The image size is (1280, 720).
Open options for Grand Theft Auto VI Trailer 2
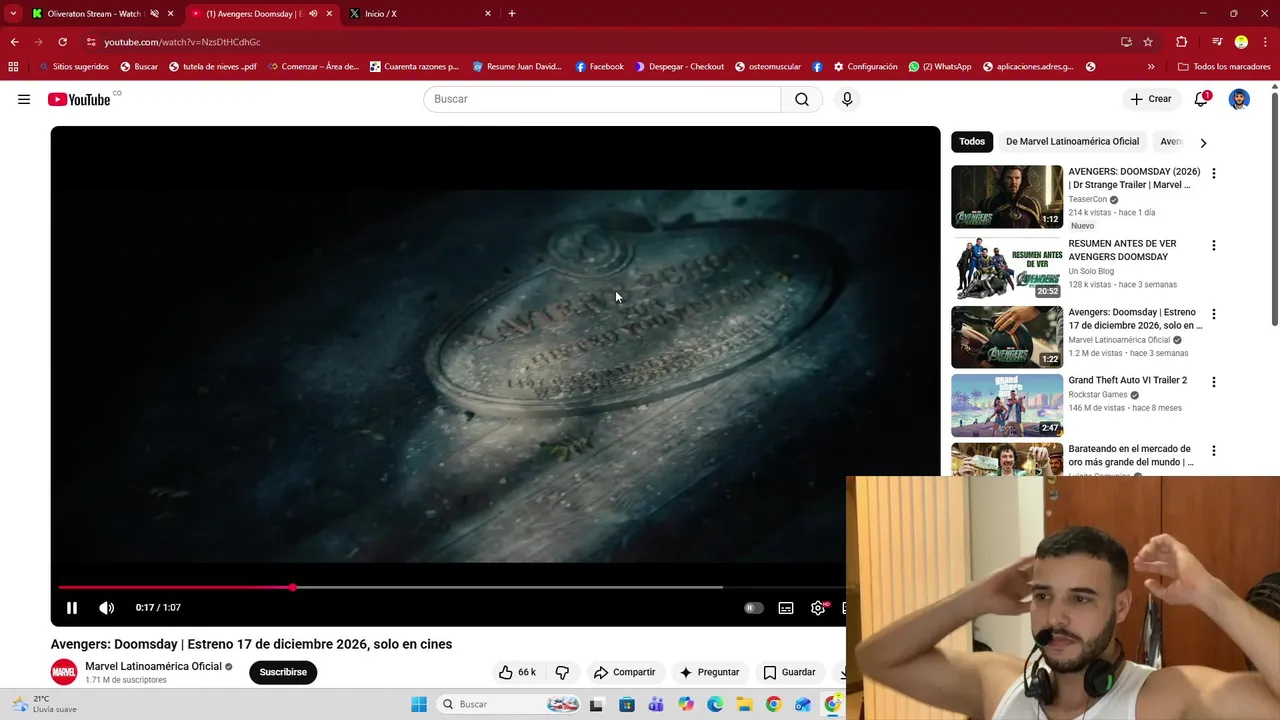(x=1214, y=382)
